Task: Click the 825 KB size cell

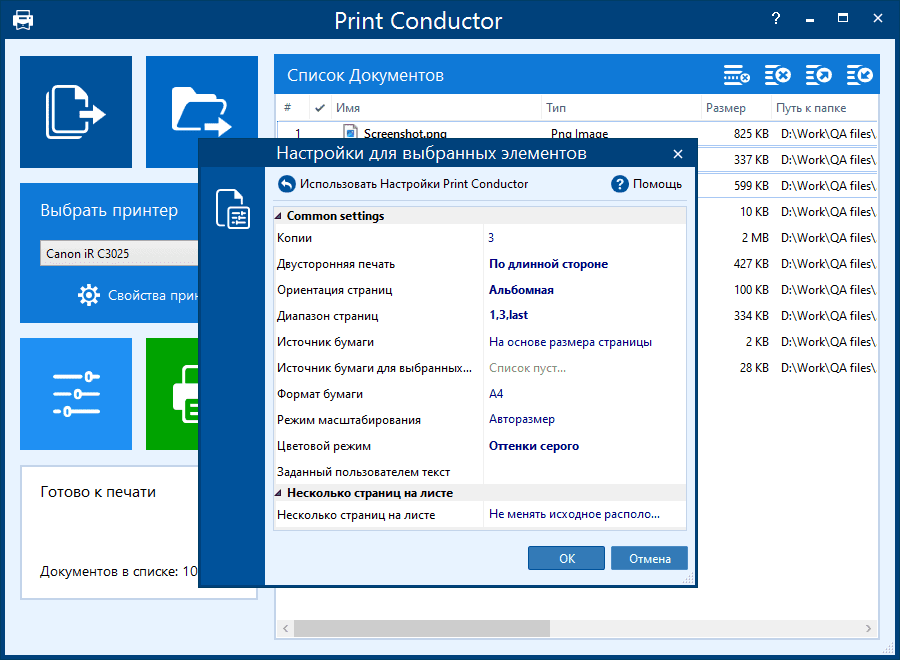Action: pyautogui.click(x=751, y=134)
